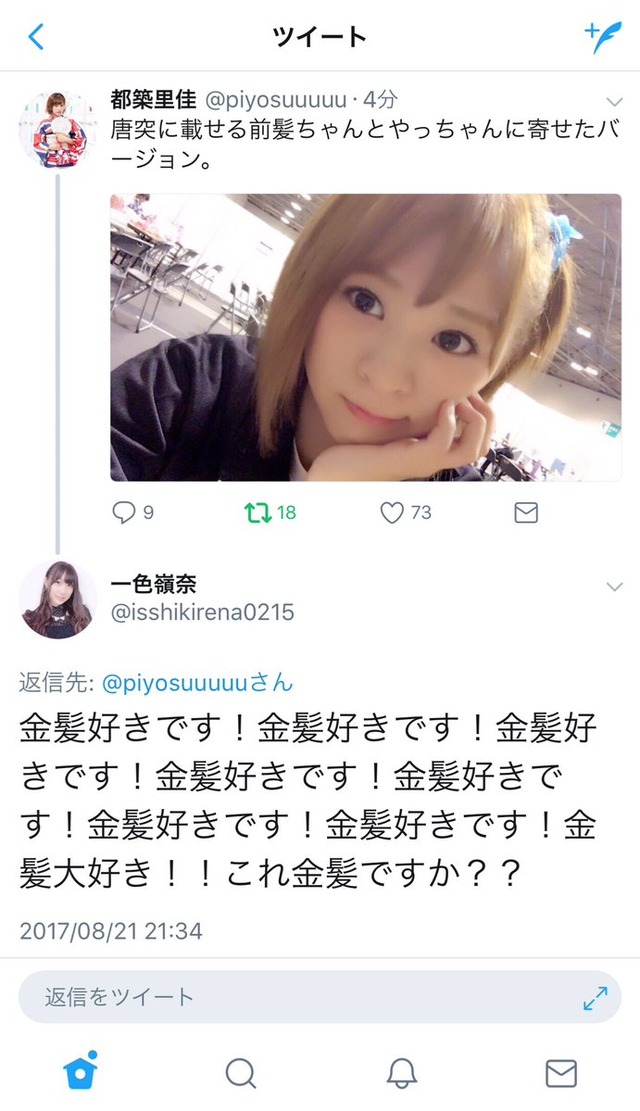Retweet using the green arrows icon
The image size is (640, 1111).
258,512
